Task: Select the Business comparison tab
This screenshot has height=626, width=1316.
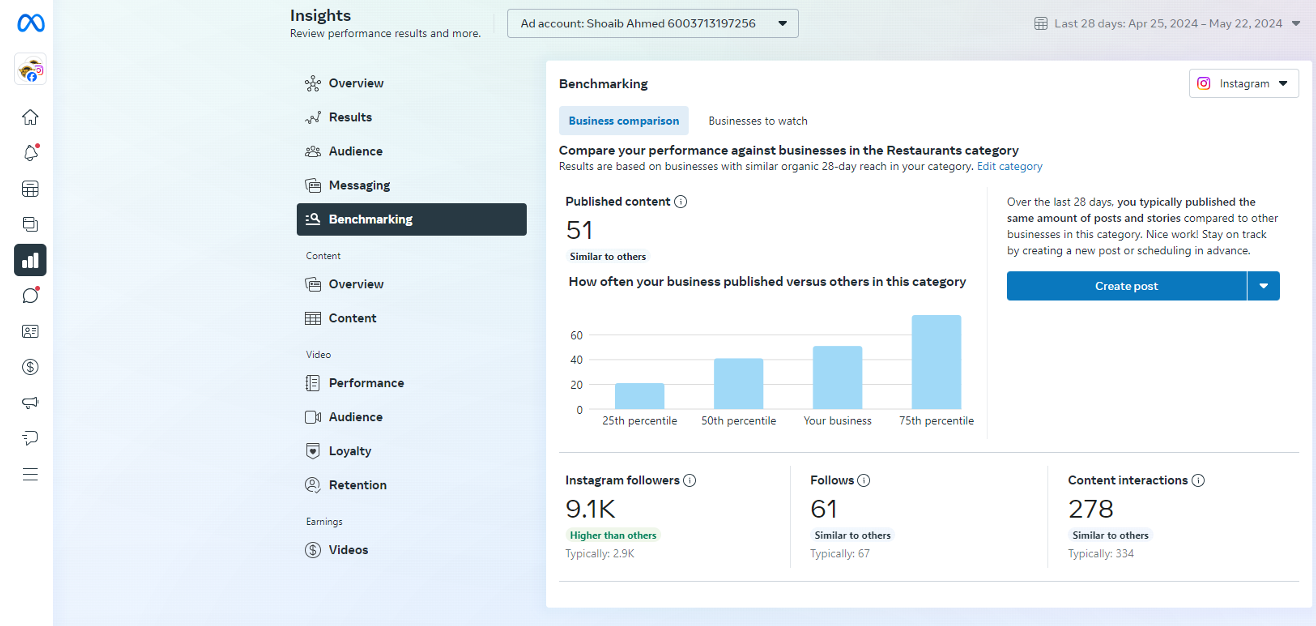Action: pyautogui.click(x=624, y=121)
